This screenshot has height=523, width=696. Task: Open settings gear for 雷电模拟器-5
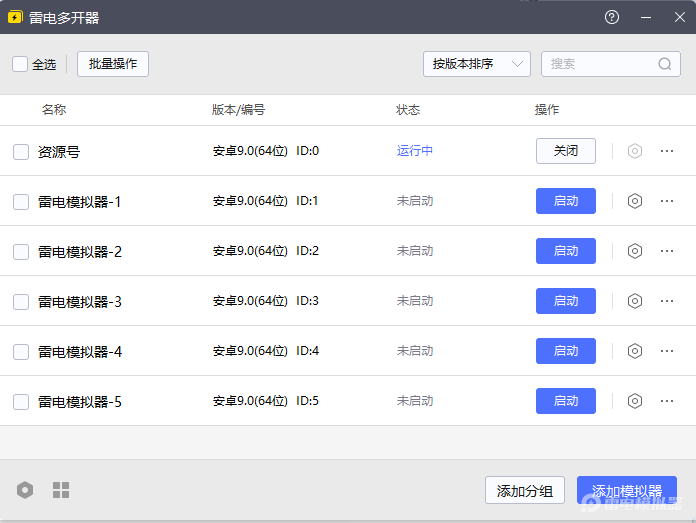(x=634, y=401)
